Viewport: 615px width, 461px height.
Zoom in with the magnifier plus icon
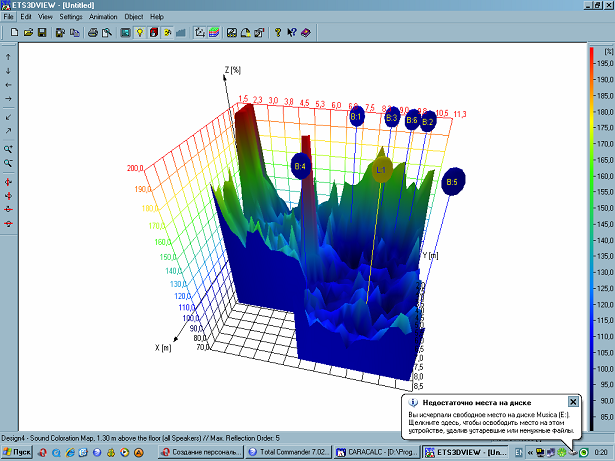click(x=8, y=149)
